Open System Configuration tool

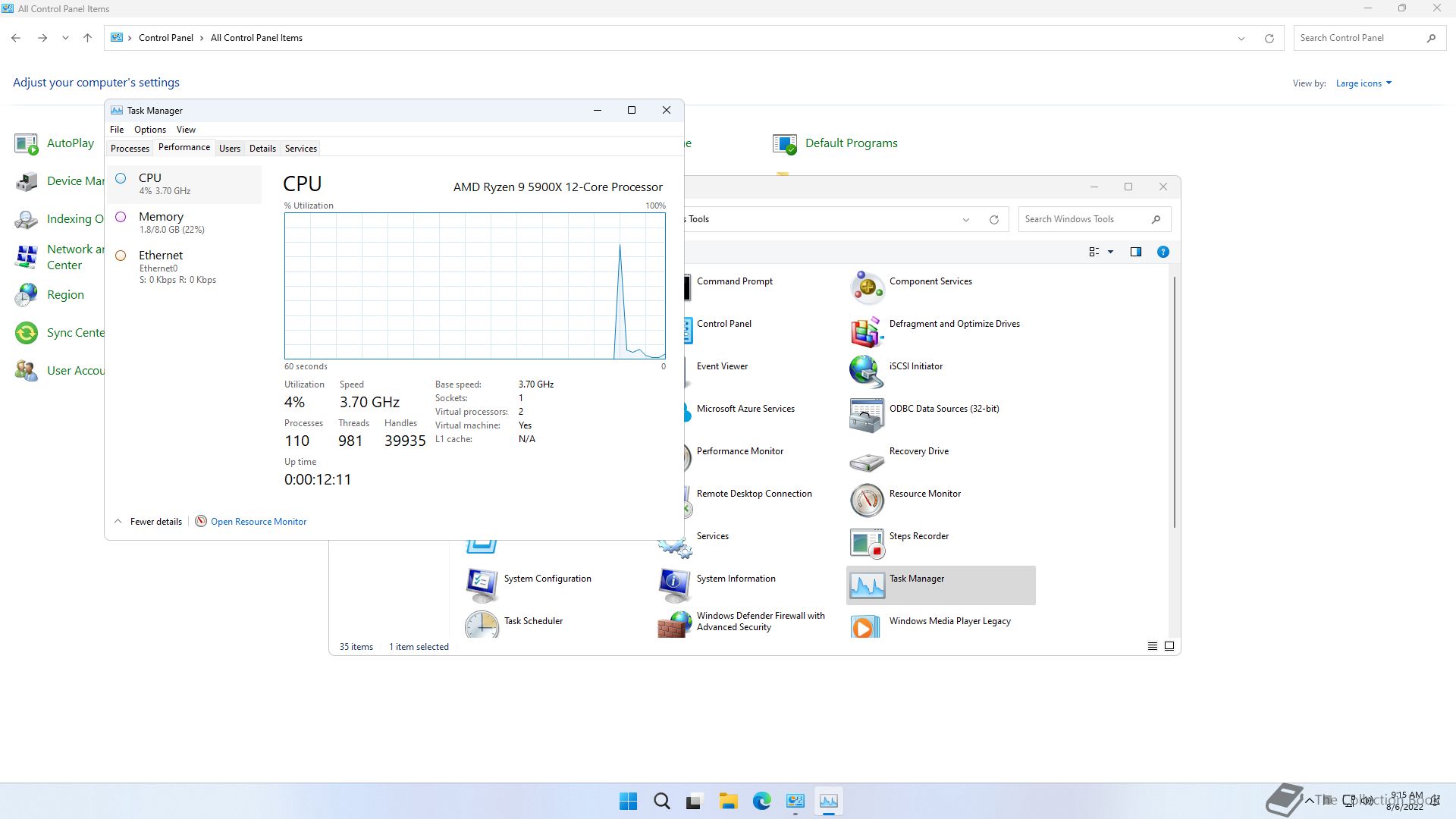[x=482, y=585]
